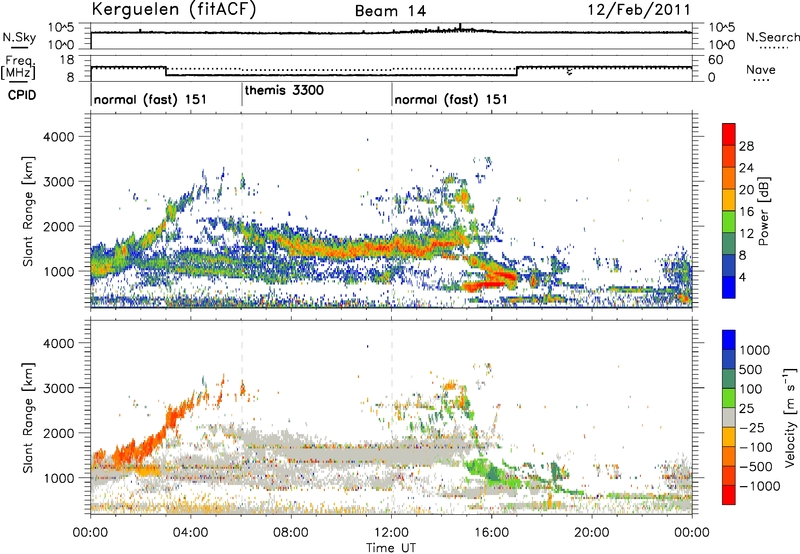Image resolution: width=800 pixels, height=554 pixels.
Task: Click the '28' tick on power colorbar
Action: [746, 146]
